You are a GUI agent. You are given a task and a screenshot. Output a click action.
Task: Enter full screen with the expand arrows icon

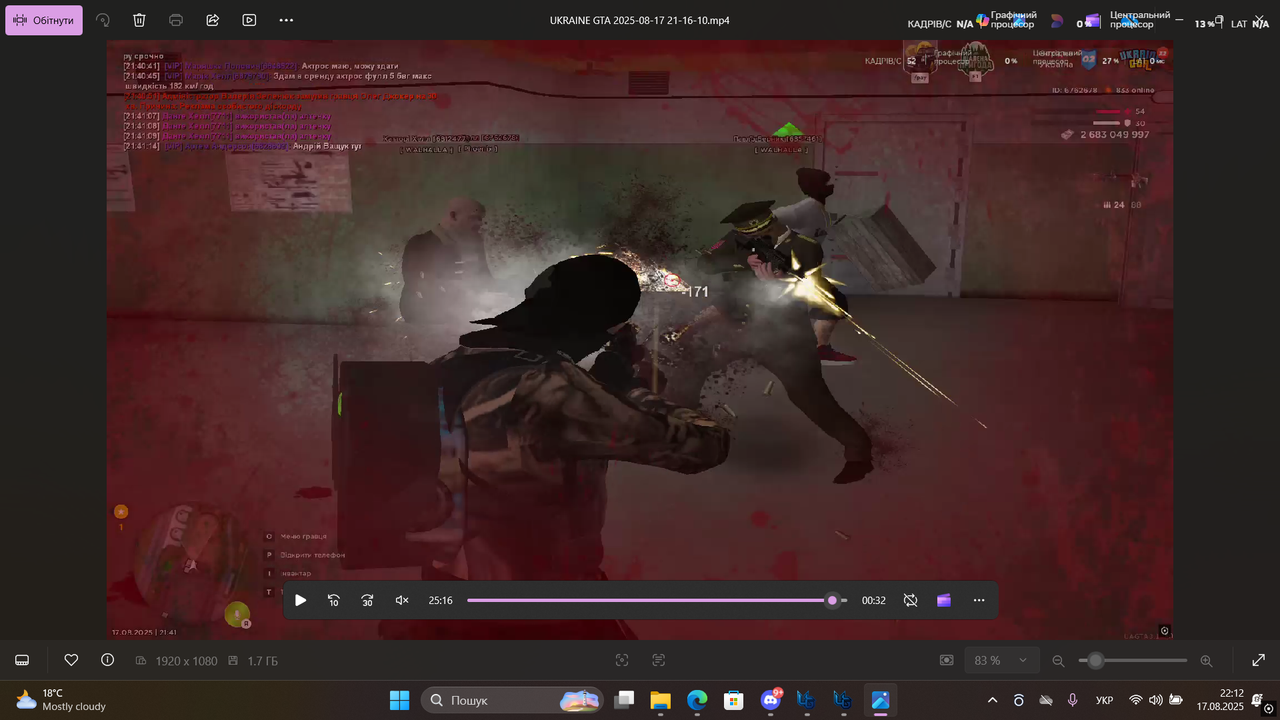pyautogui.click(x=1259, y=660)
